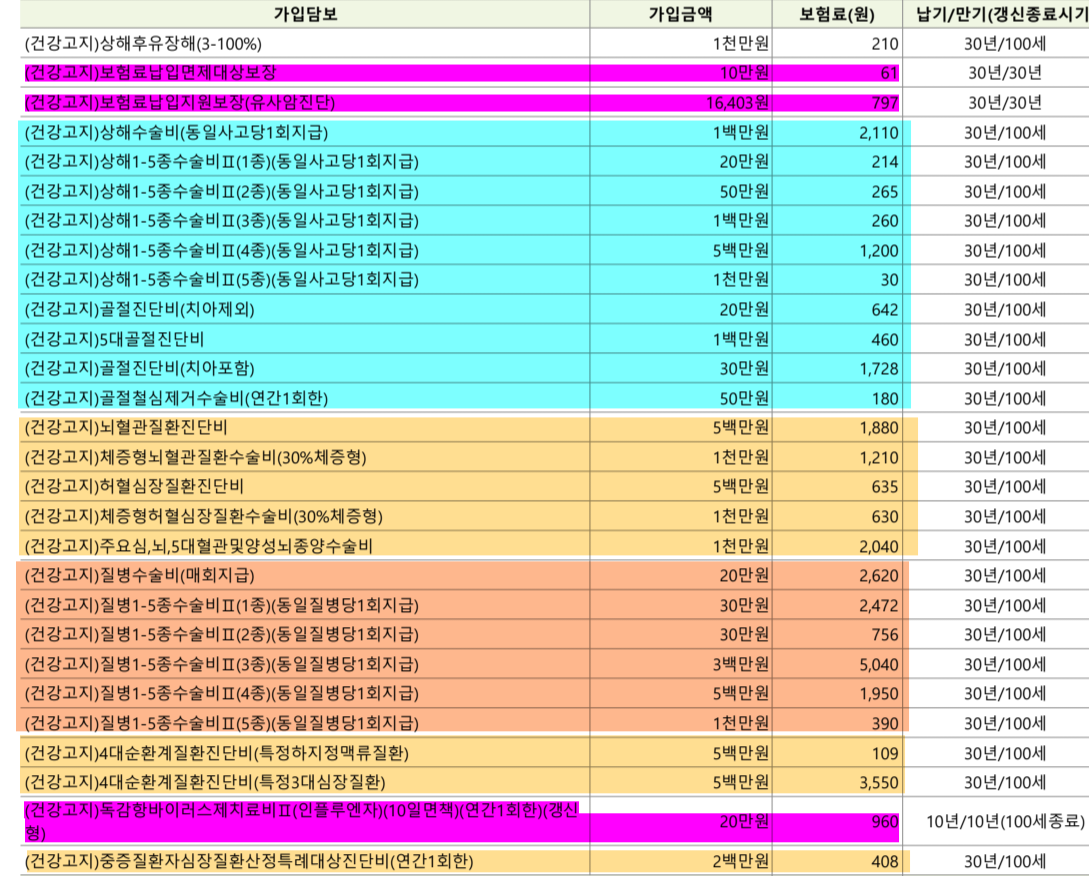
Task: Select 독감항바이러스제치료비Ⅱ(인플루엔자) coverage name
Action: 301,821
